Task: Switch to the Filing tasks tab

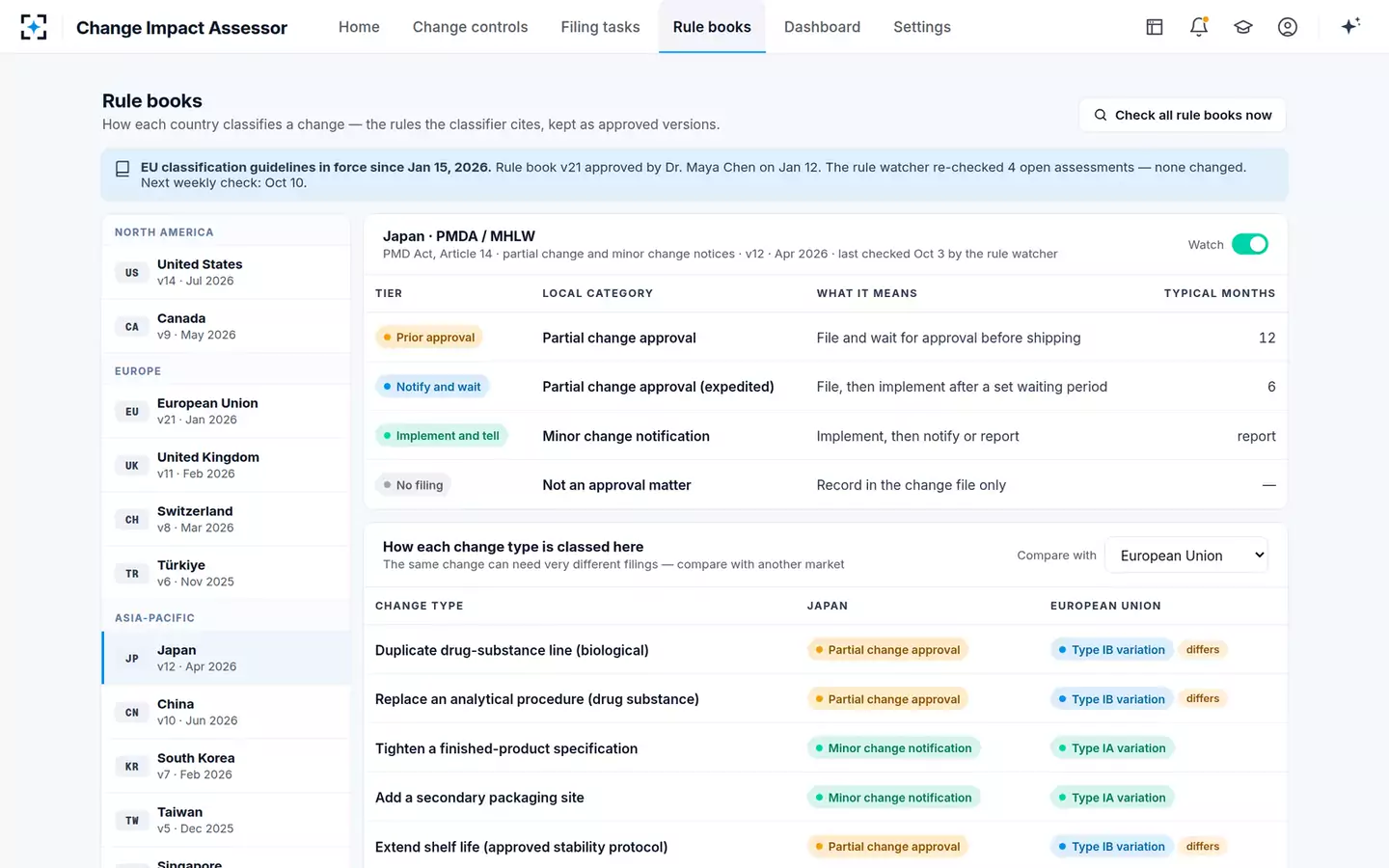Action: tap(600, 27)
